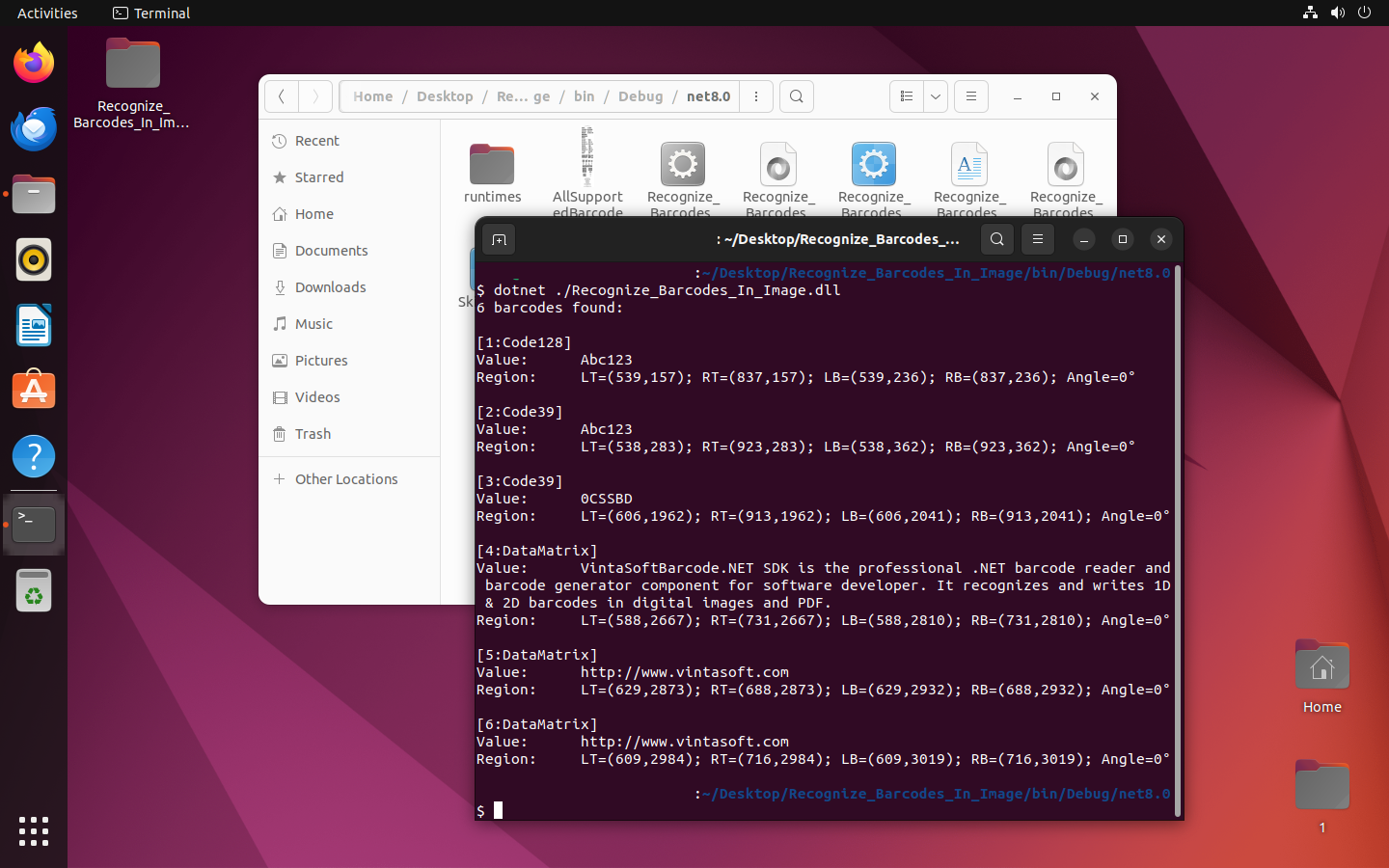Open Other Locations in sidebar
1389x868 pixels.
click(x=345, y=479)
